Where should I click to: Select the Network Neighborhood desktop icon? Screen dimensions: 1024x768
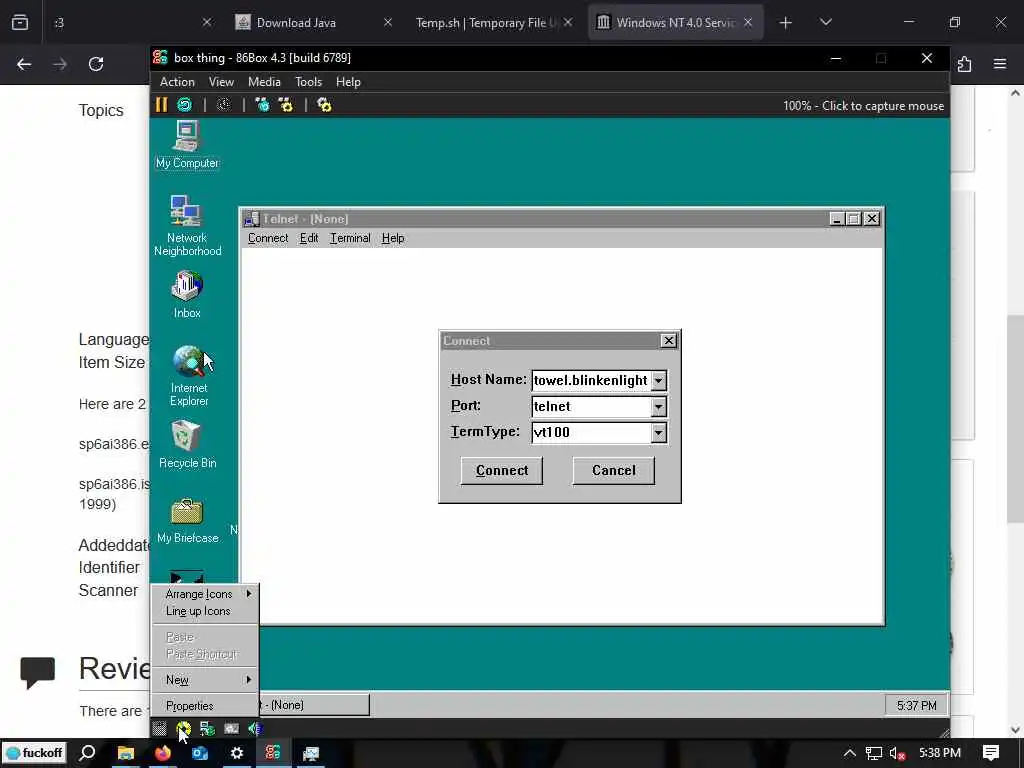(187, 226)
